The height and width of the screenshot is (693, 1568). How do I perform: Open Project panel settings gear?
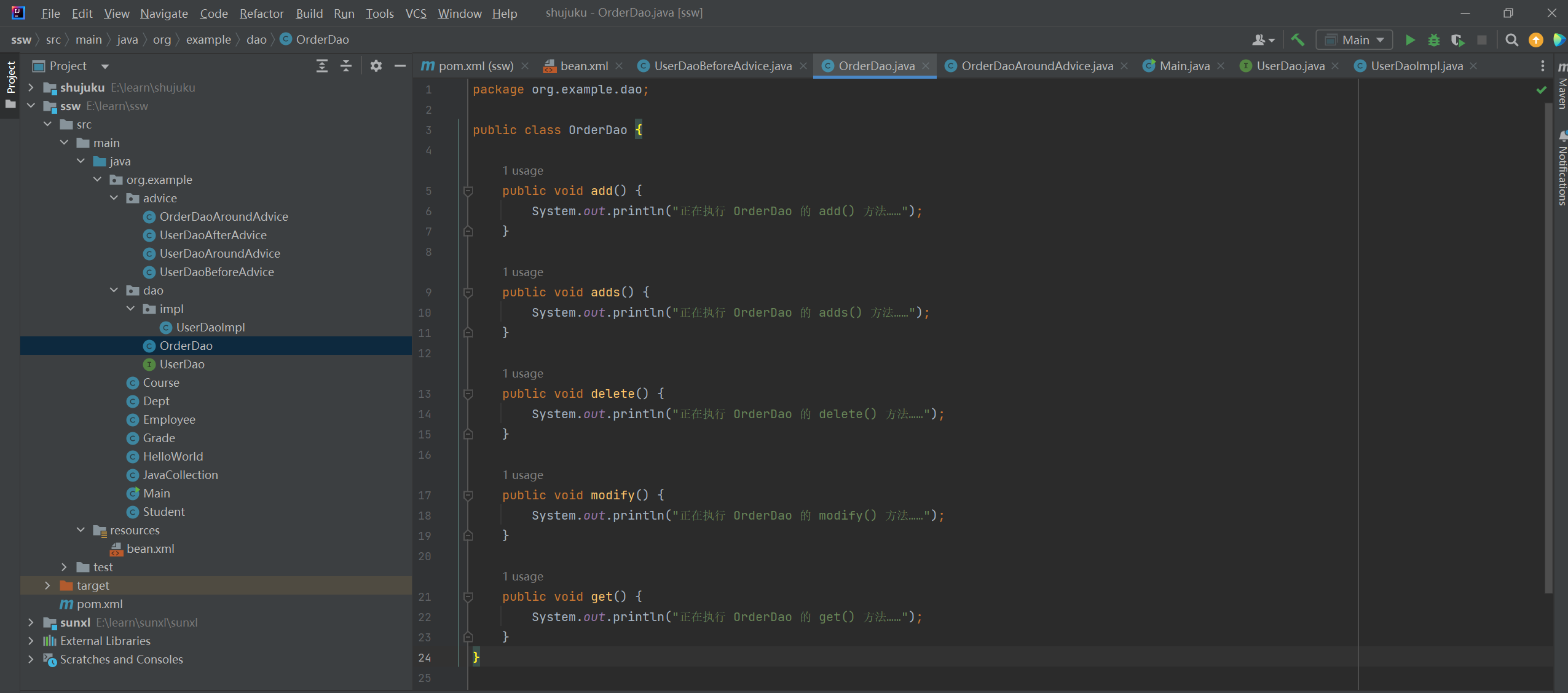click(376, 66)
